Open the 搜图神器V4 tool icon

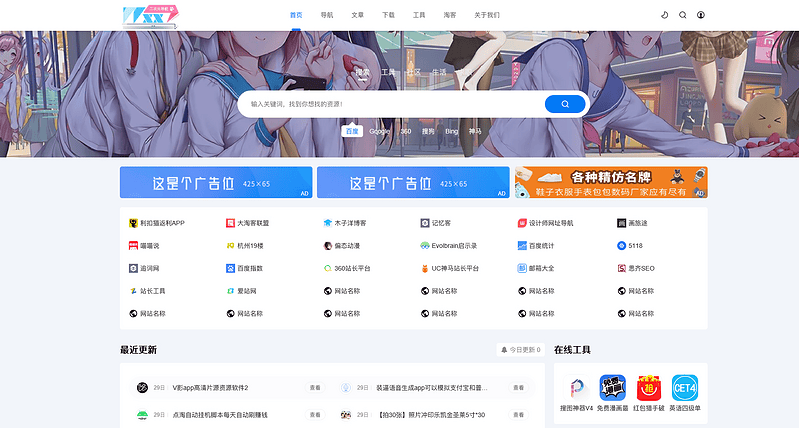point(576,388)
